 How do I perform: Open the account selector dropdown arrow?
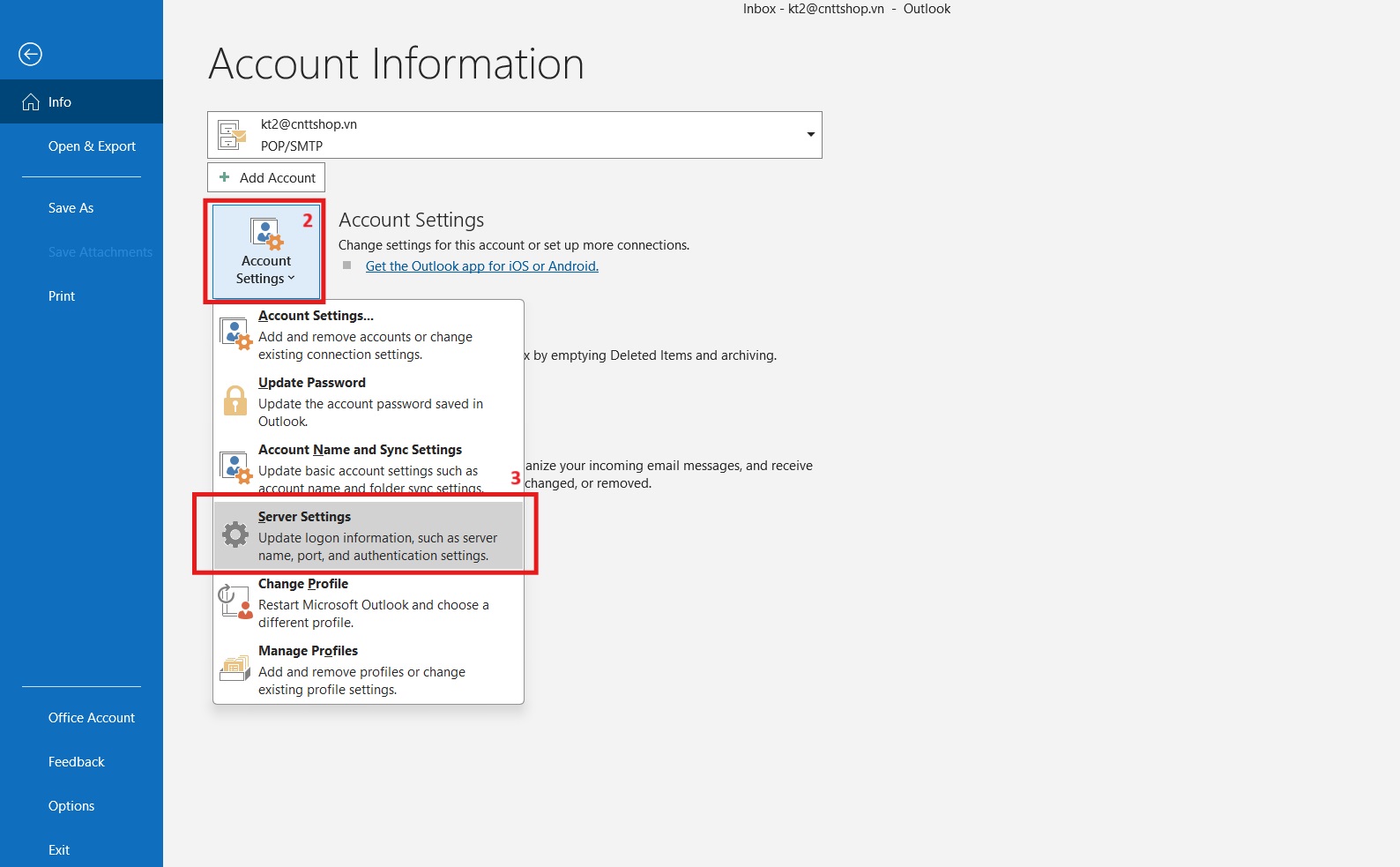click(810, 135)
